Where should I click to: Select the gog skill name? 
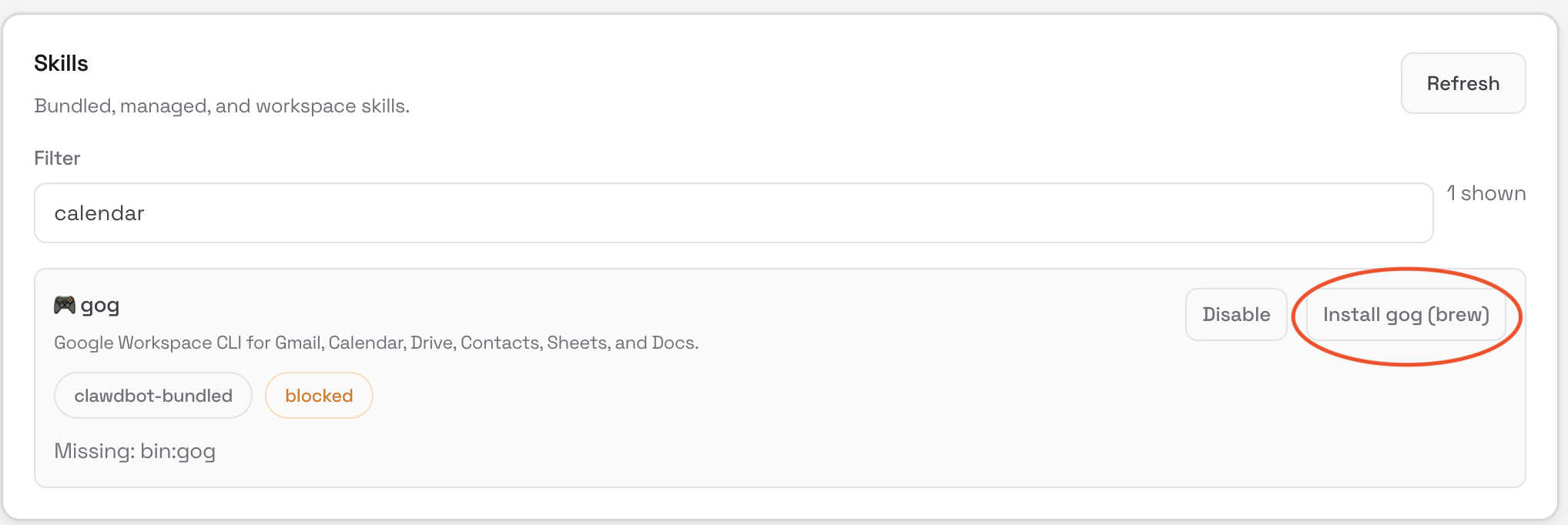[101, 305]
